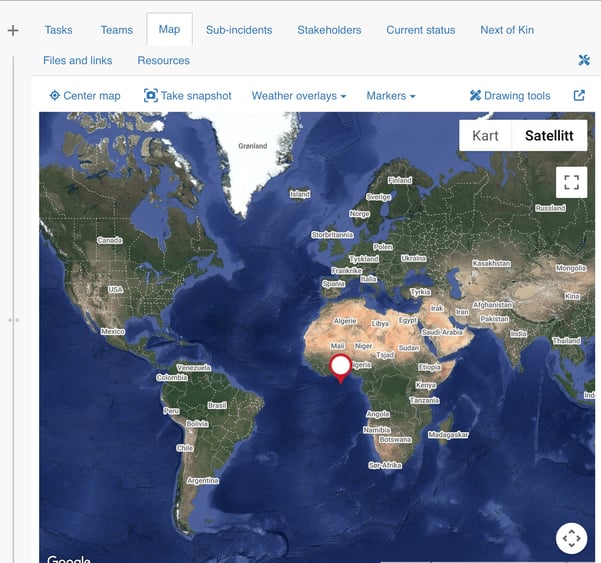Toggle fullscreen map view

click(x=571, y=182)
